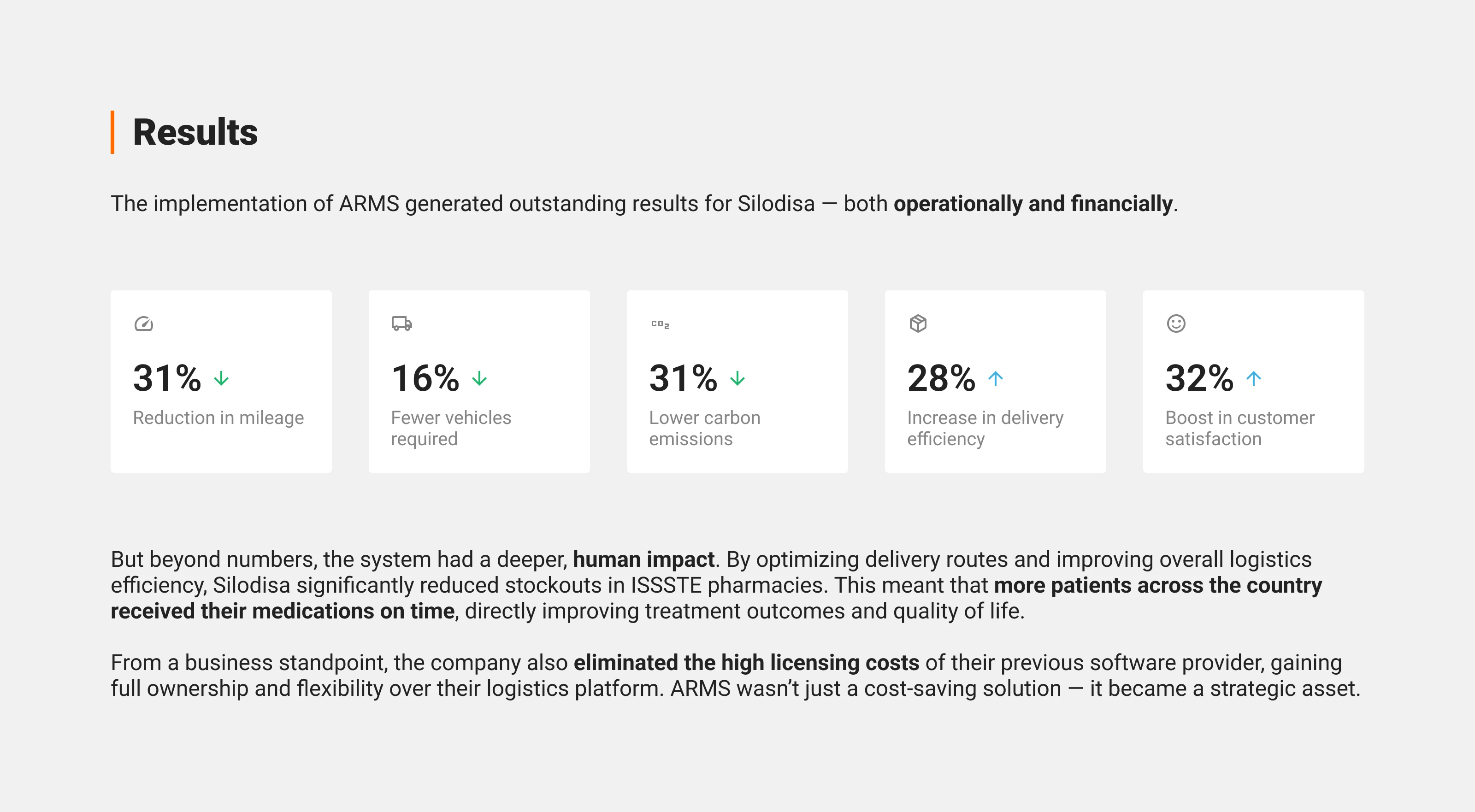Click the down arrow in the carbon emissions card
This screenshot has height=812, width=1475.
coord(737,378)
